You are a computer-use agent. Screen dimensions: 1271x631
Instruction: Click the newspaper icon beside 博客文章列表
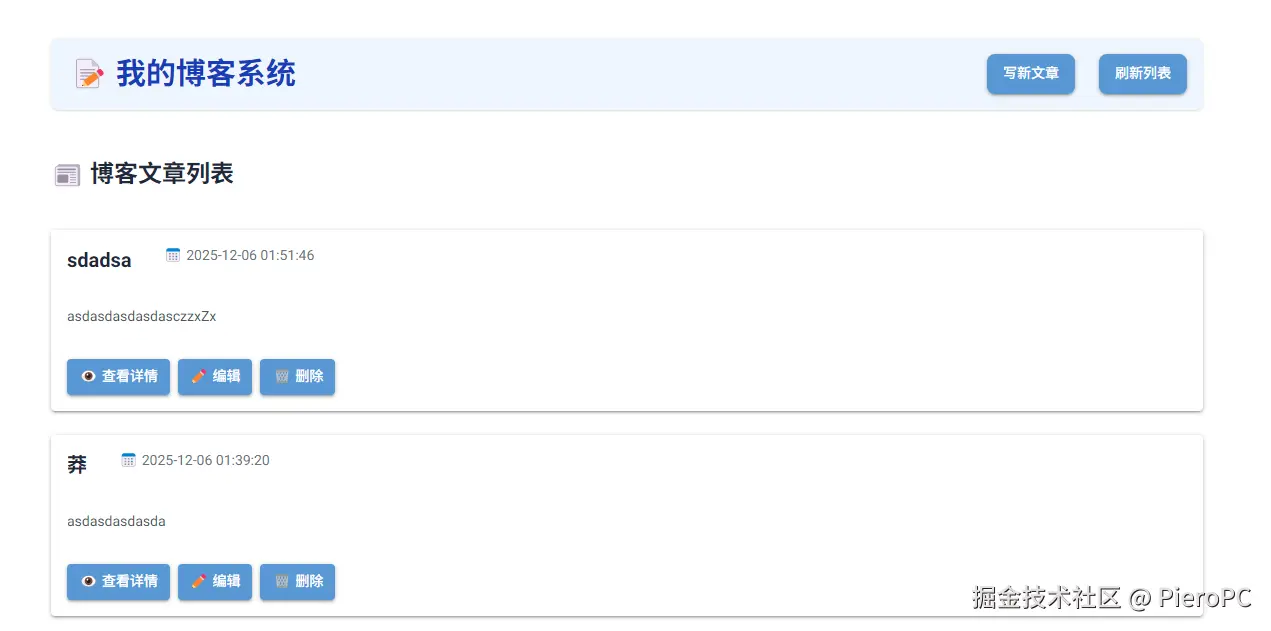click(67, 175)
